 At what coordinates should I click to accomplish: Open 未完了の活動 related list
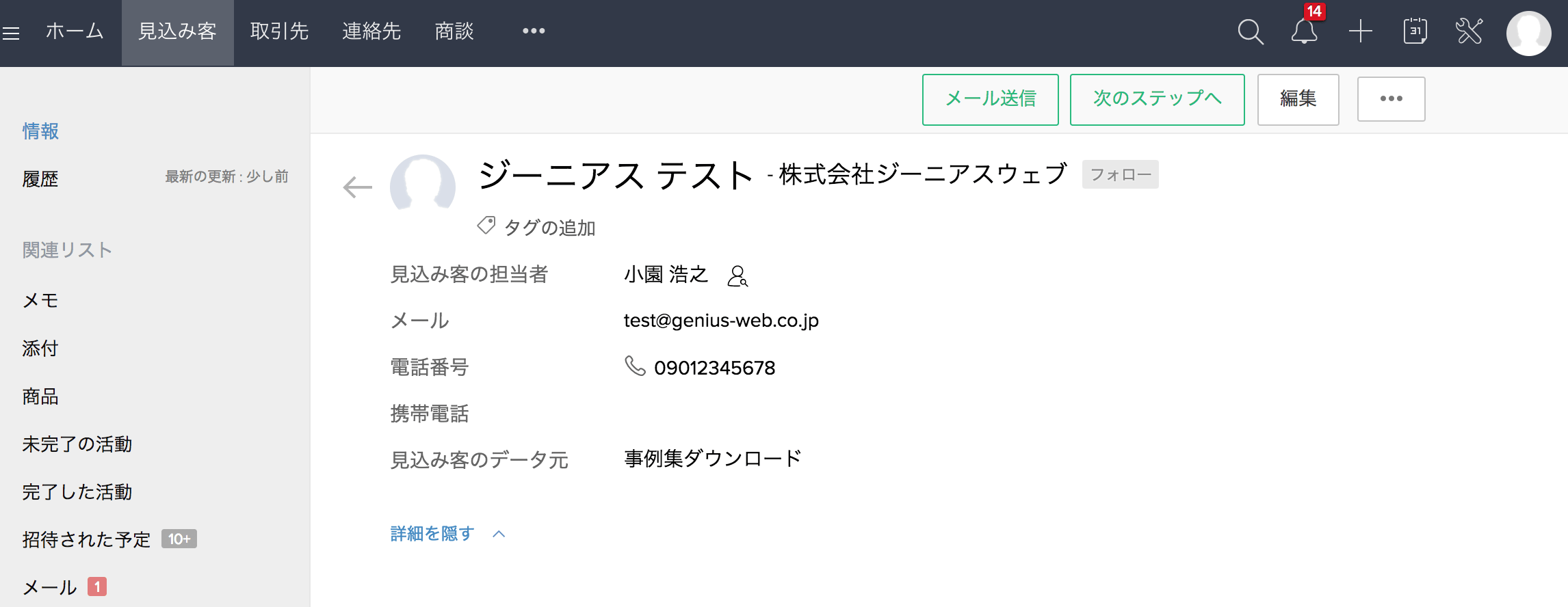click(x=77, y=444)
